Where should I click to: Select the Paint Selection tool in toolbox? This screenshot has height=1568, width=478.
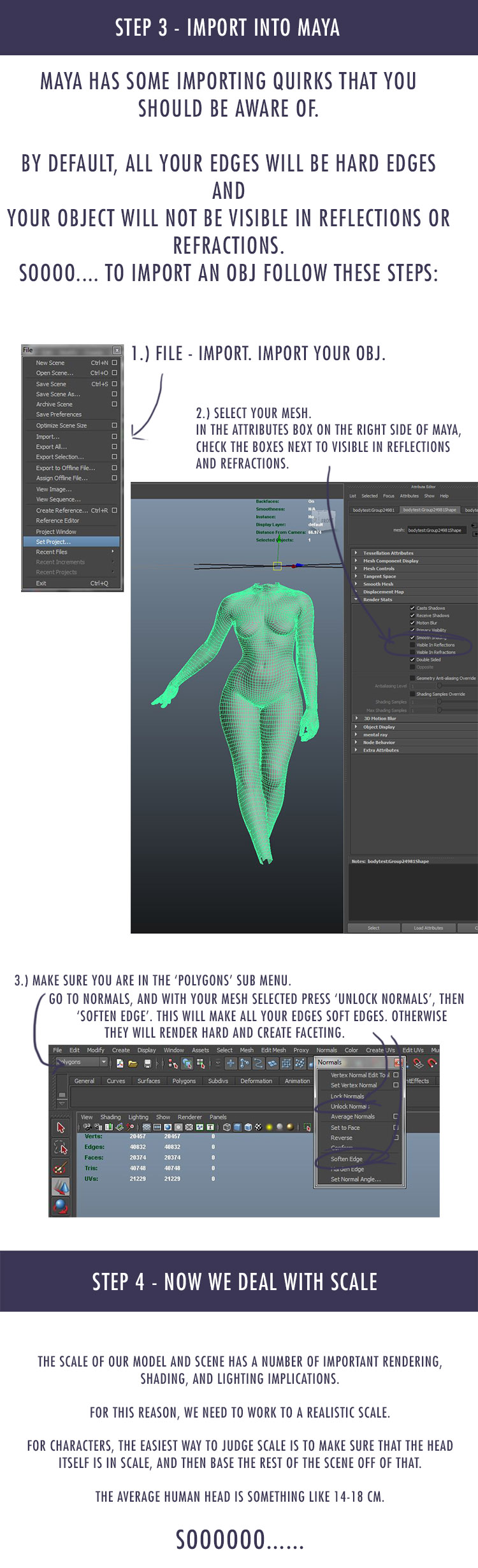point(61,1168)
